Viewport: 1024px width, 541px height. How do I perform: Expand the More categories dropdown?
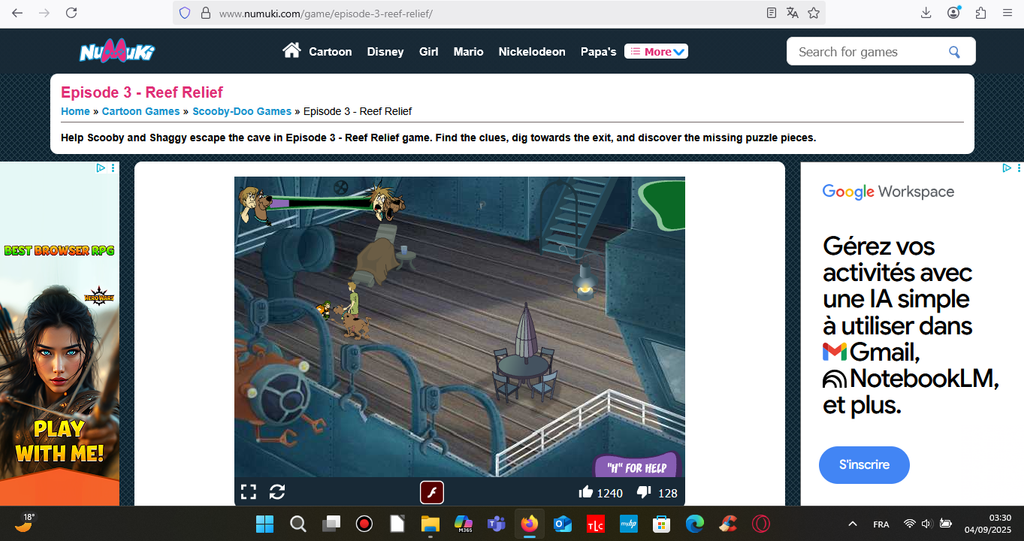tap(656, 52)
